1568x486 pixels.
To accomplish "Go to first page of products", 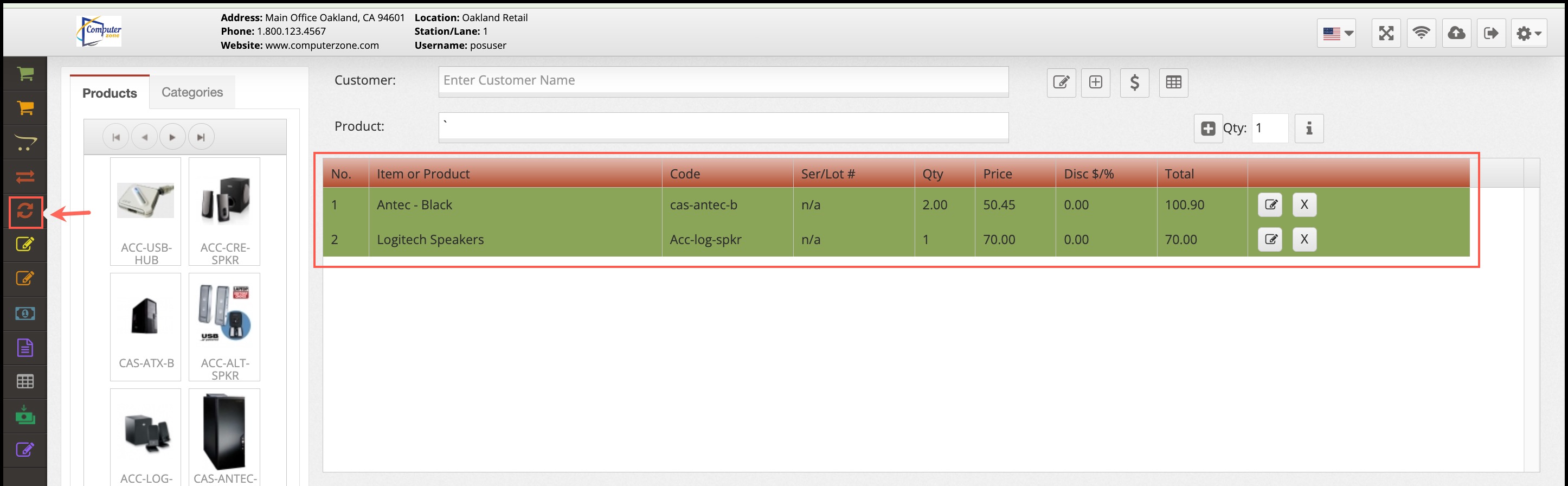I will coord(115,137).
